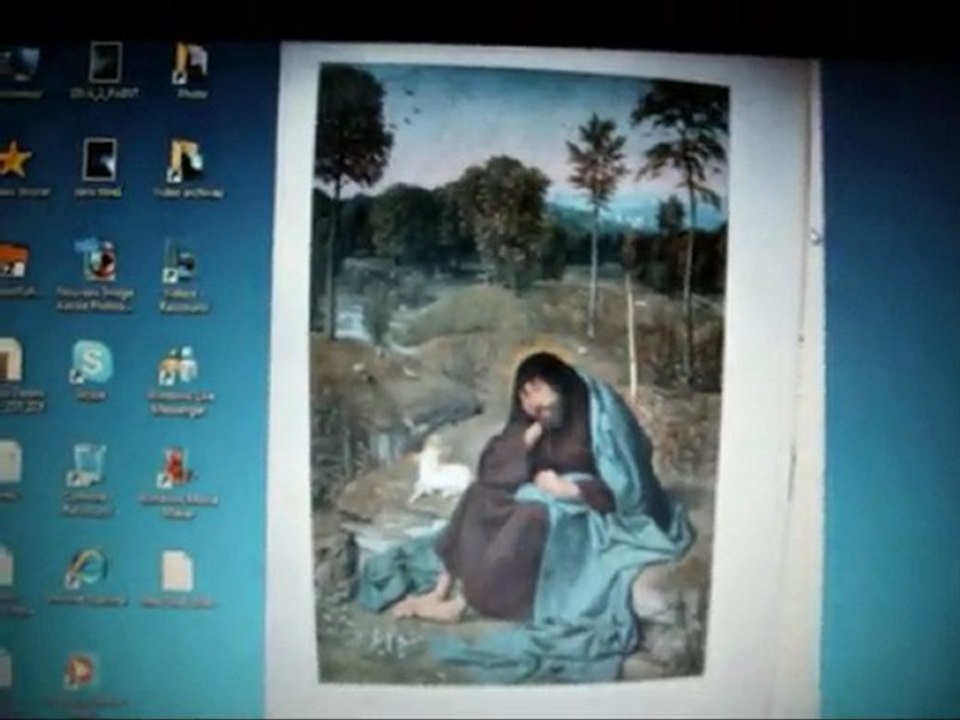
Task: Click the white lamb in the painting
Action: point(440,471)
